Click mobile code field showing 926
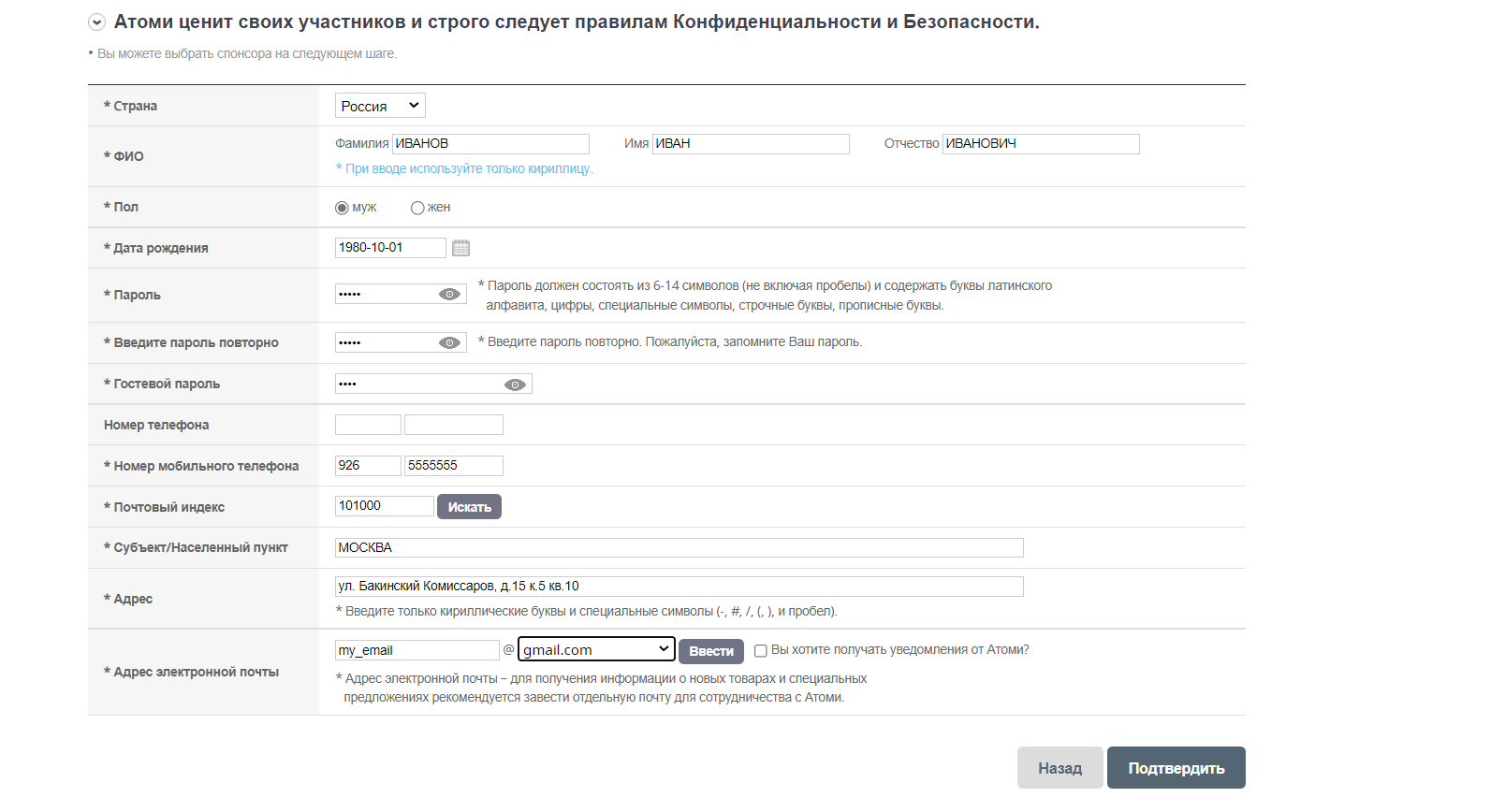 pyautogui.click(x=368, y=466)
